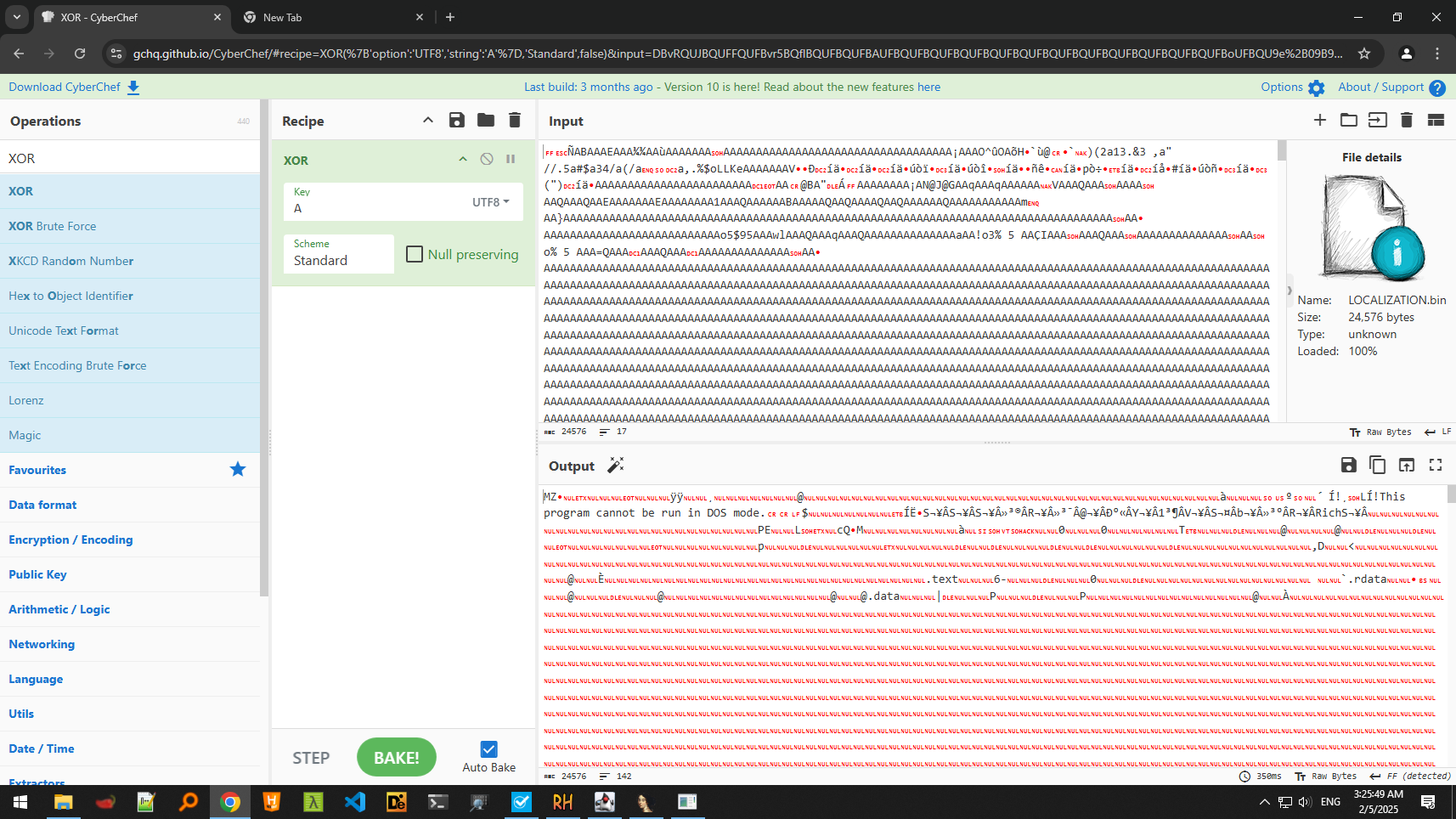Switch to the New Tab browser tab
This screenshot has width=1456, height=819.
tap(331, 17)
